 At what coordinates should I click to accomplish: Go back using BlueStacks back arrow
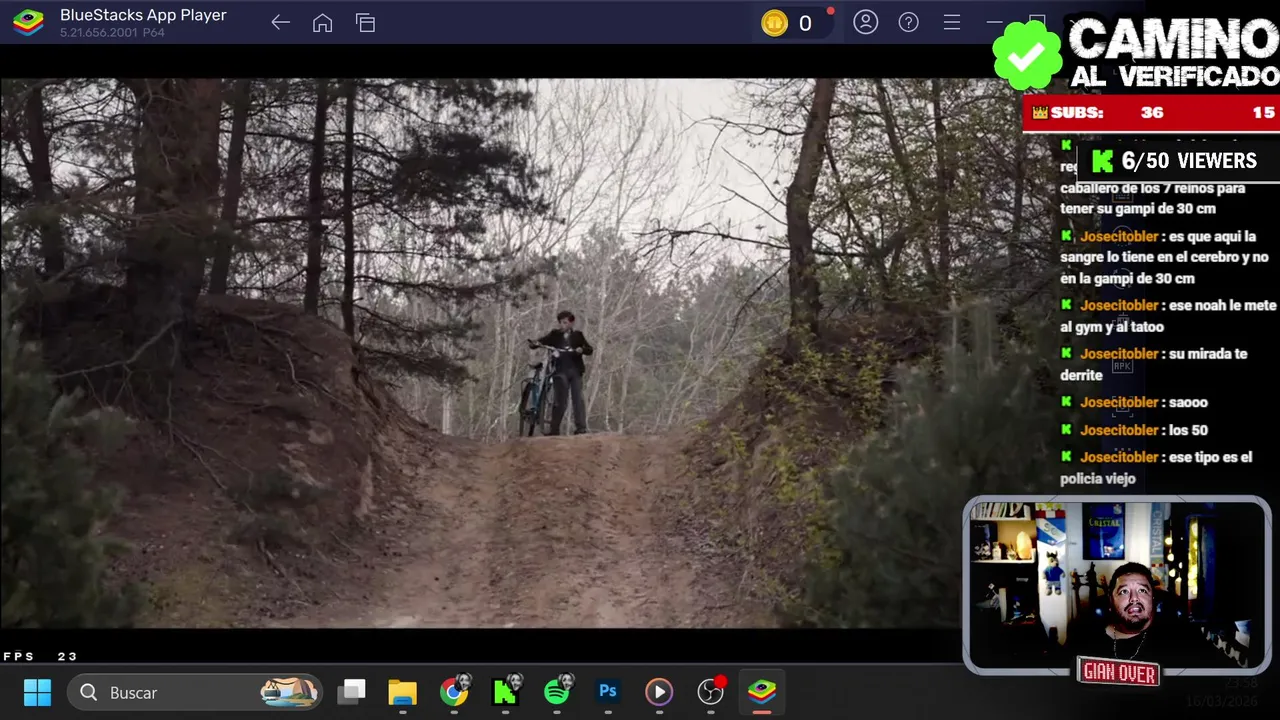click(x=280, y=23)
